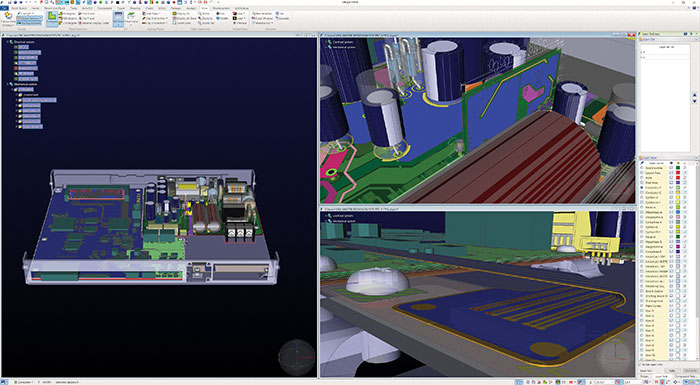This screenshot has width=700, height=385.
Task: Click the first large icon in the ribbon
Action: pyautogui.click(x=8, y=15)
